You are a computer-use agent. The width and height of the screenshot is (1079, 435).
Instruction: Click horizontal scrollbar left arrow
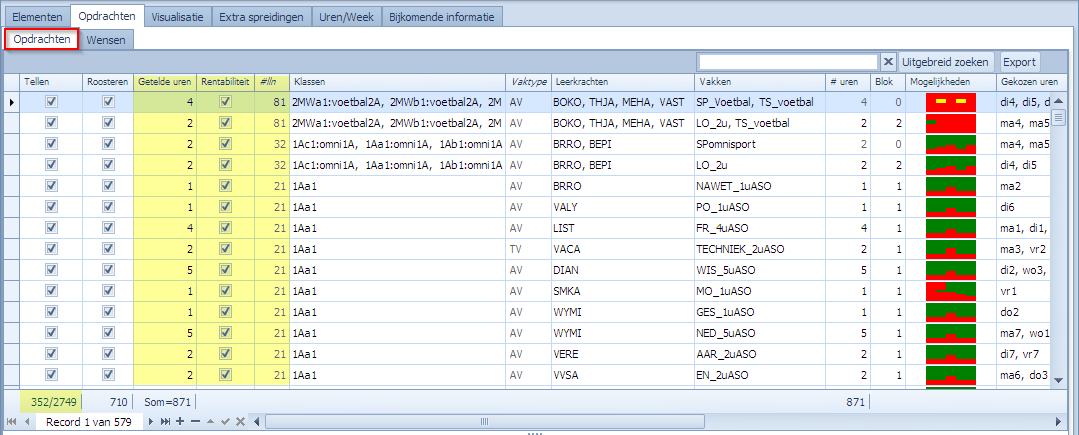(257, 421)
